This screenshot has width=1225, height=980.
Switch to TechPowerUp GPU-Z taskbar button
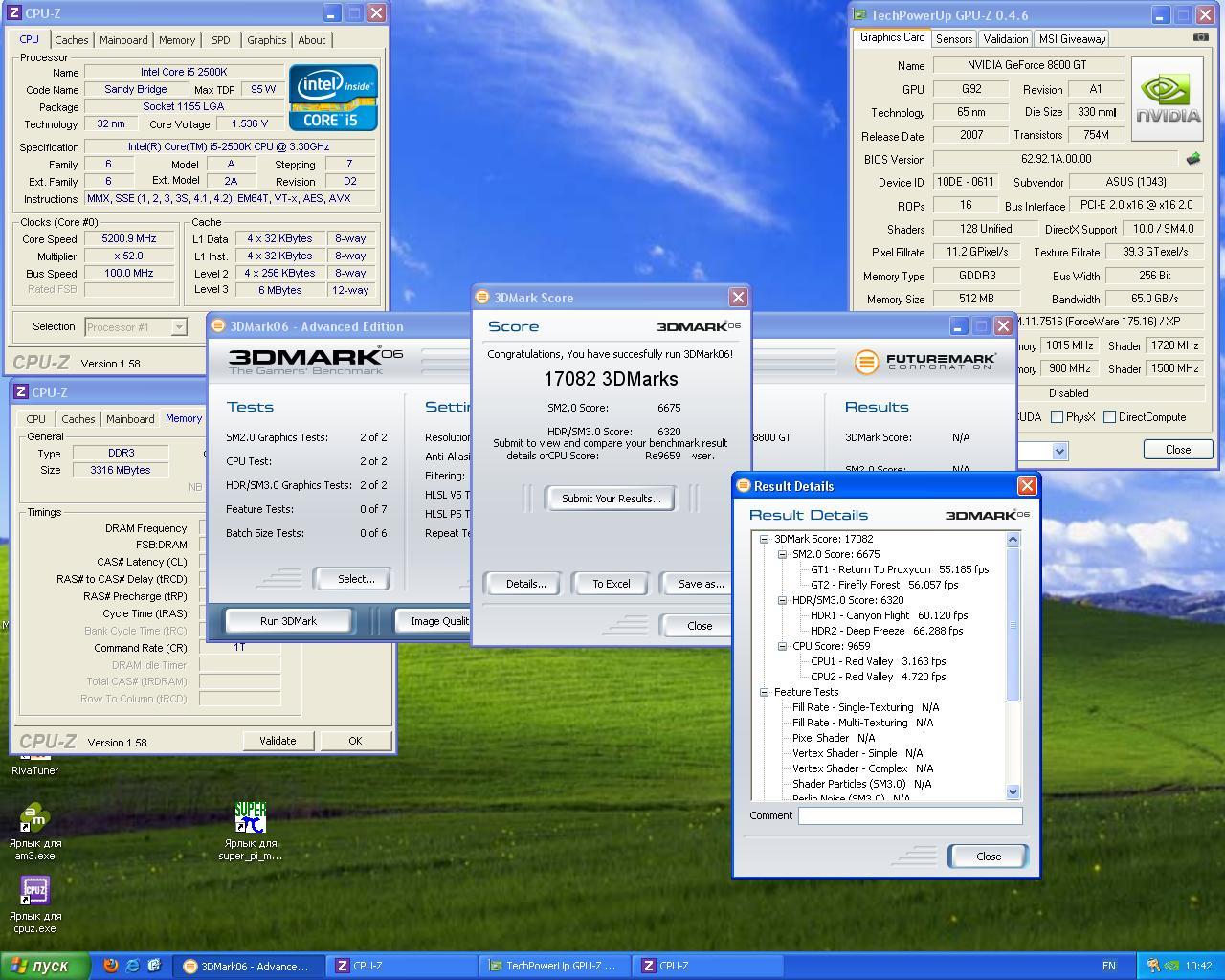(554, 966)
